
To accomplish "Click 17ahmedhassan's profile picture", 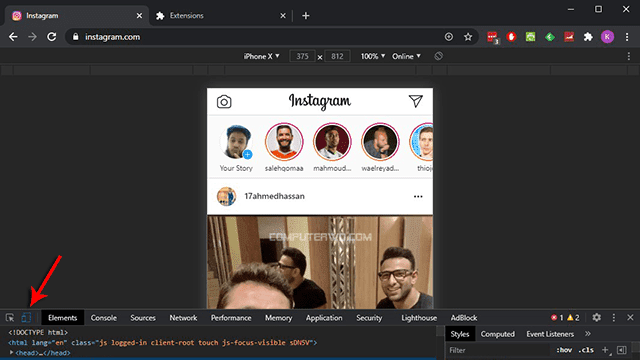I will pos(227,196).
